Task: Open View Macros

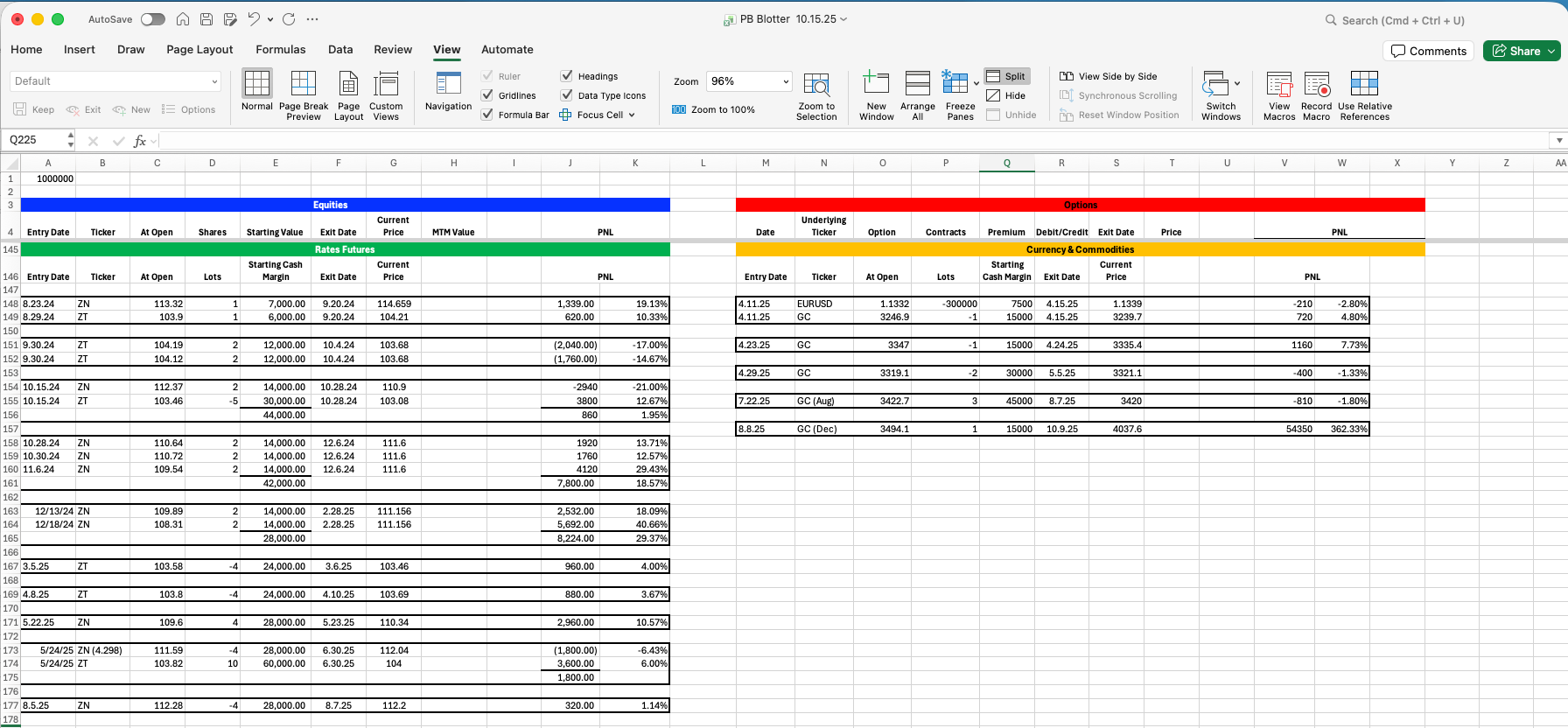Action: pos(1279,95)
